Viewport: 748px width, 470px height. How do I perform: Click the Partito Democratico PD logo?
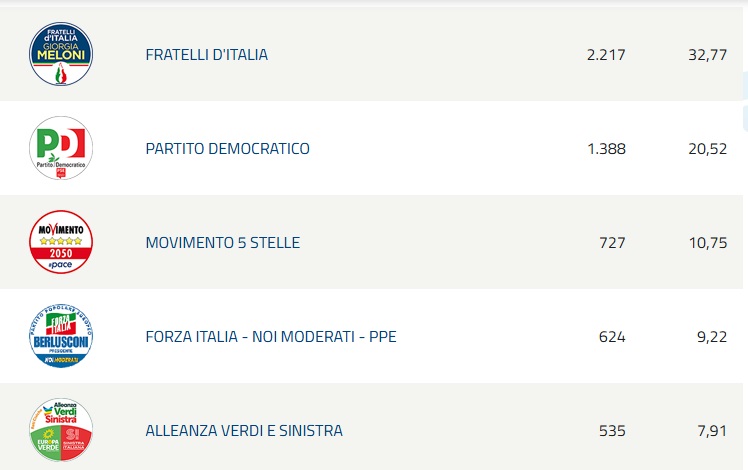(x=61, y=148)
